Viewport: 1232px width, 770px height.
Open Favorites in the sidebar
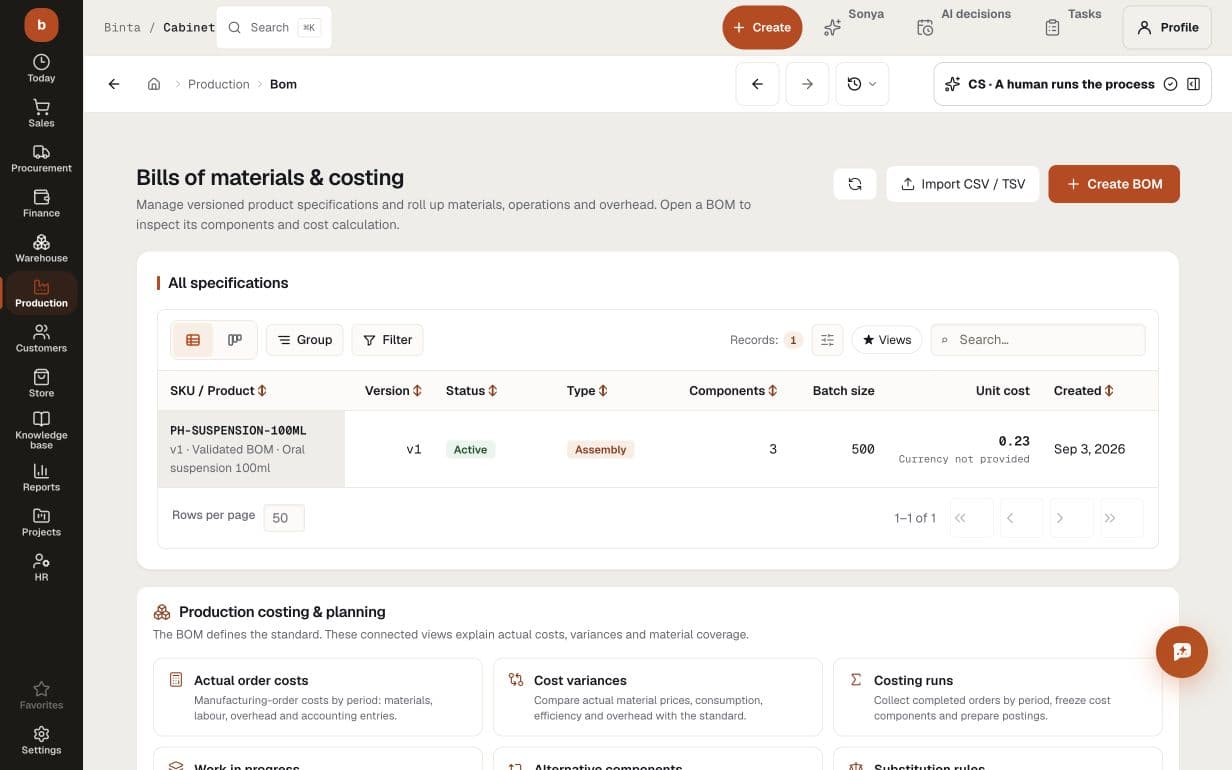[x=41, y=695]
